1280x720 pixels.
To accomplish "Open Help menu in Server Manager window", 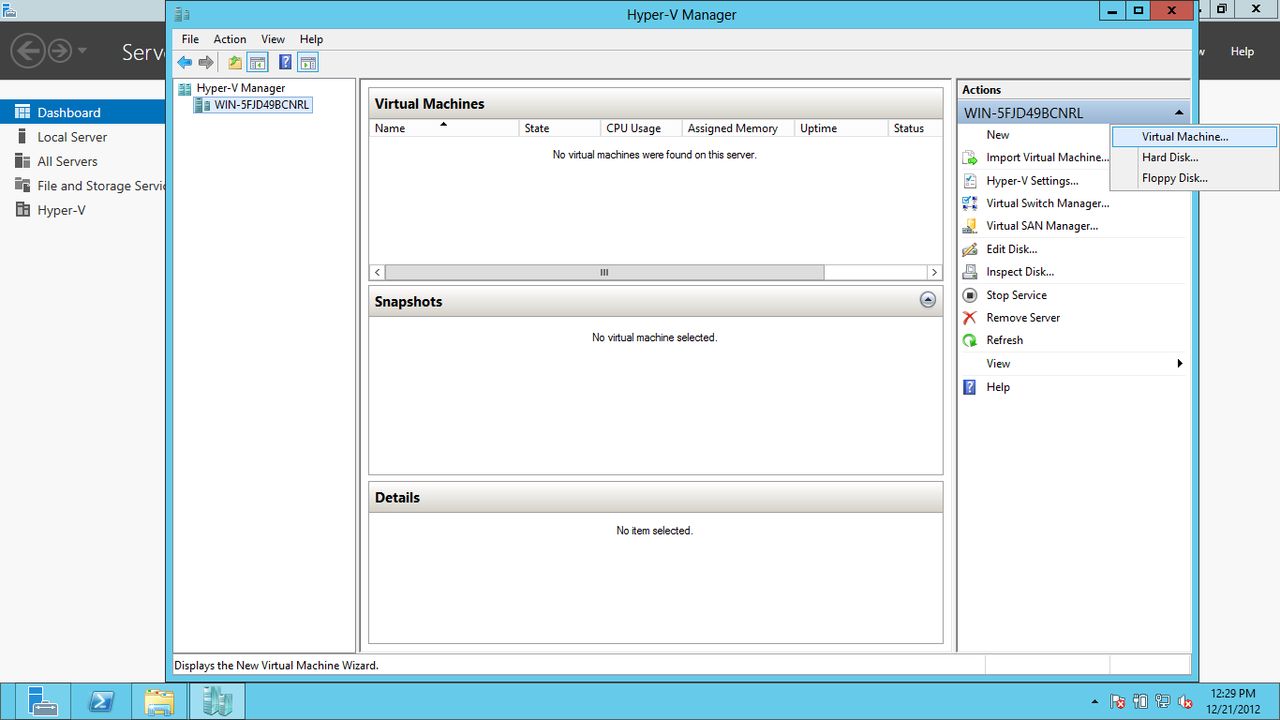I will pos(1242,51).
